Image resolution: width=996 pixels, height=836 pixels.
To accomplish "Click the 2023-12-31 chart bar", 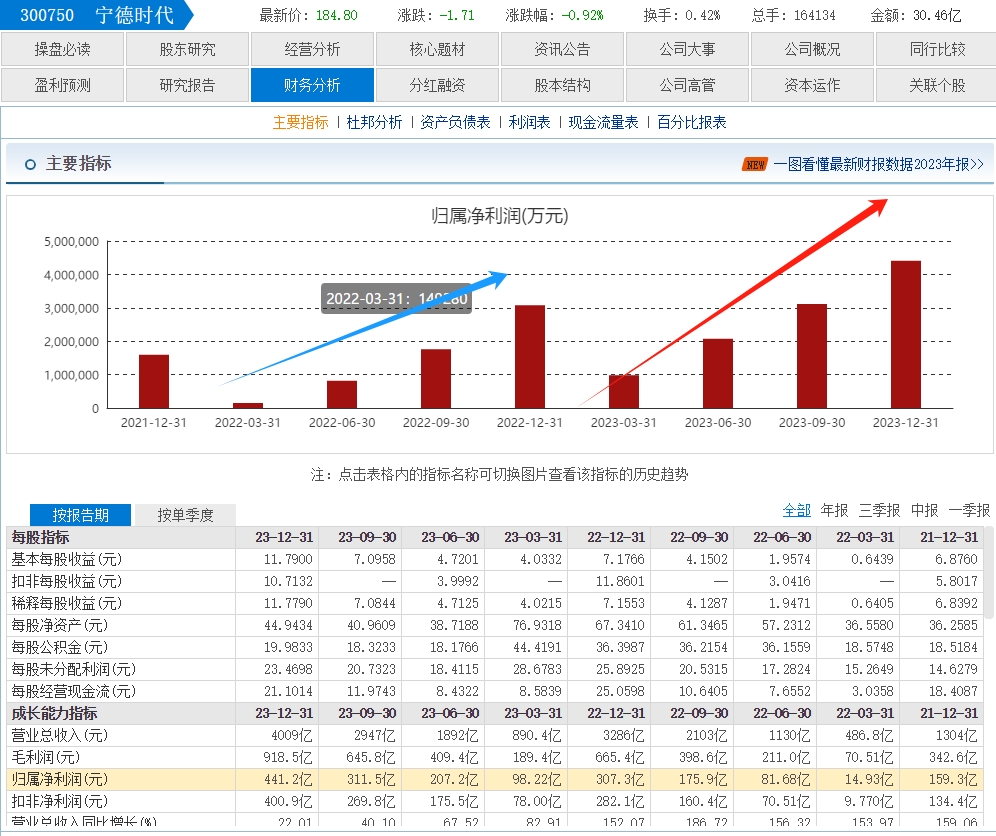I will coord(906,334).
